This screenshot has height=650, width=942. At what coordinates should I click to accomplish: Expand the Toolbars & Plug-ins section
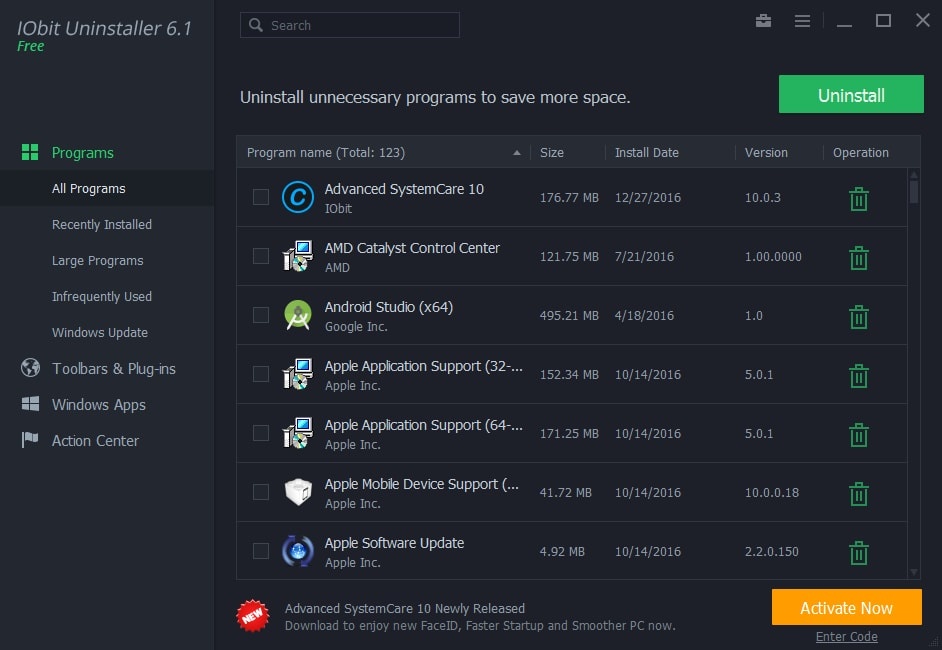[x=113, y=369]
